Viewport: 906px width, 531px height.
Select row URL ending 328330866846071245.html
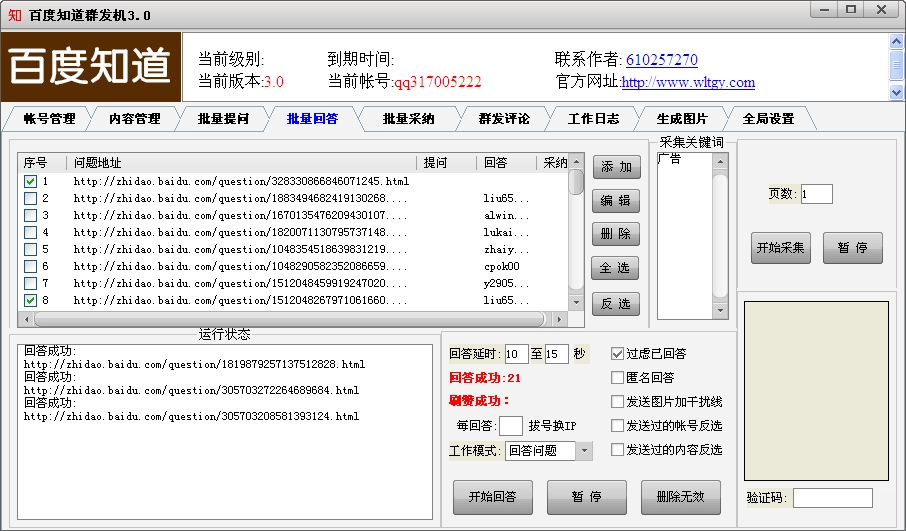[x=241, y=181]
